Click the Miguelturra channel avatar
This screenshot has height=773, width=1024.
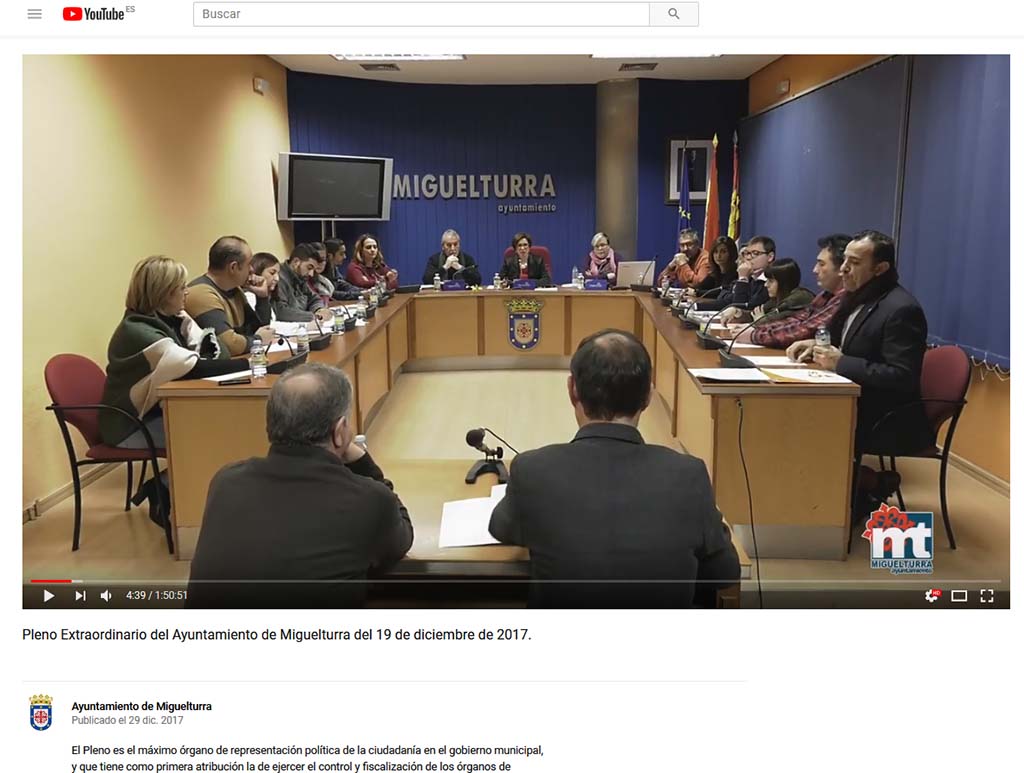pos(40,712)
